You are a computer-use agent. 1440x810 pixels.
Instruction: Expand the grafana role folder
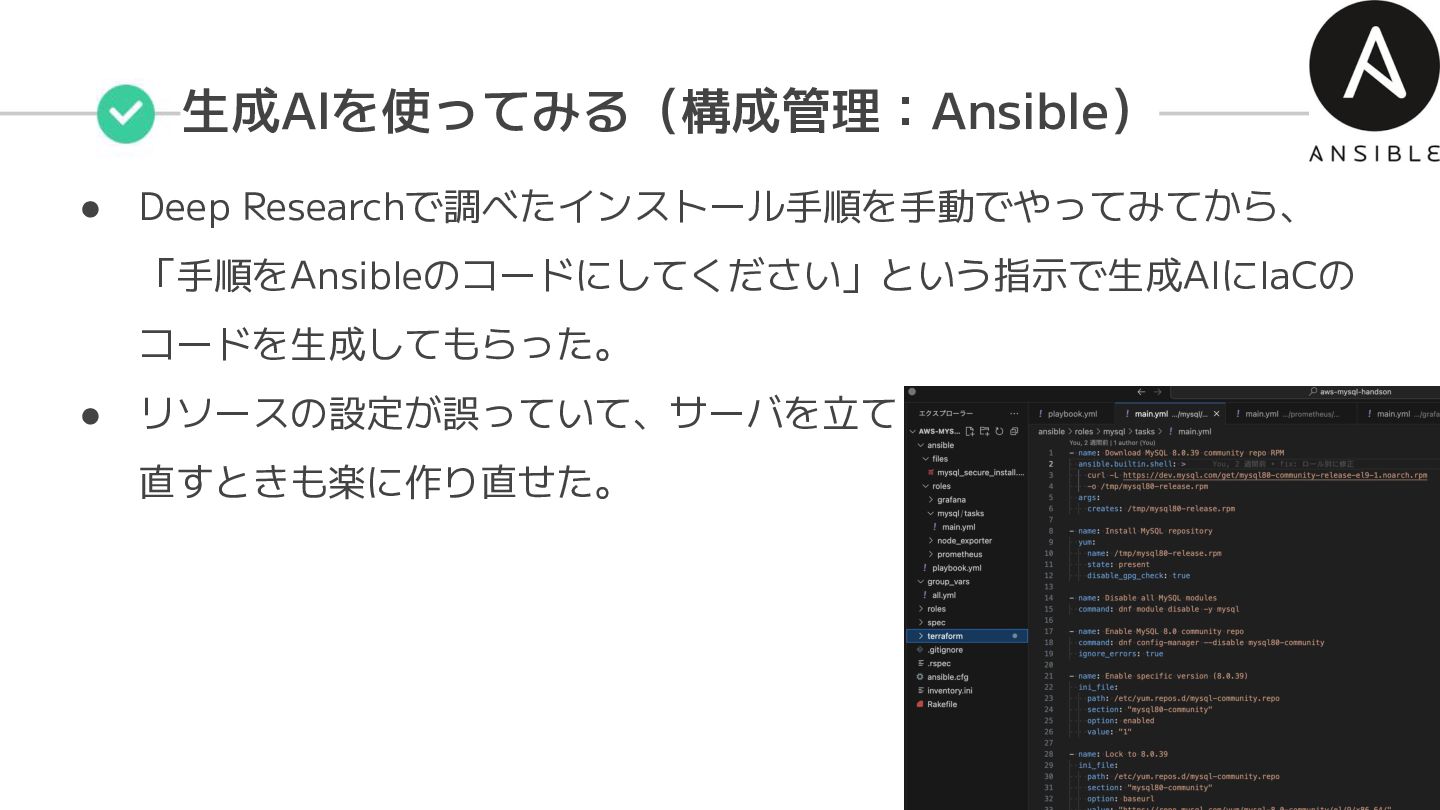pyautogui.click(x=950, y=499)
